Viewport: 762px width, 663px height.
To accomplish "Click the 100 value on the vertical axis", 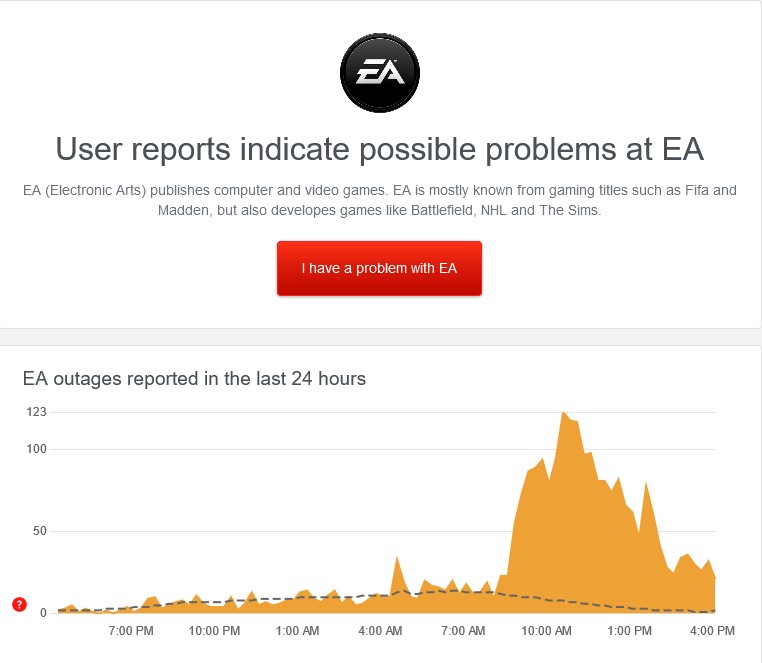I will point(37,449).
